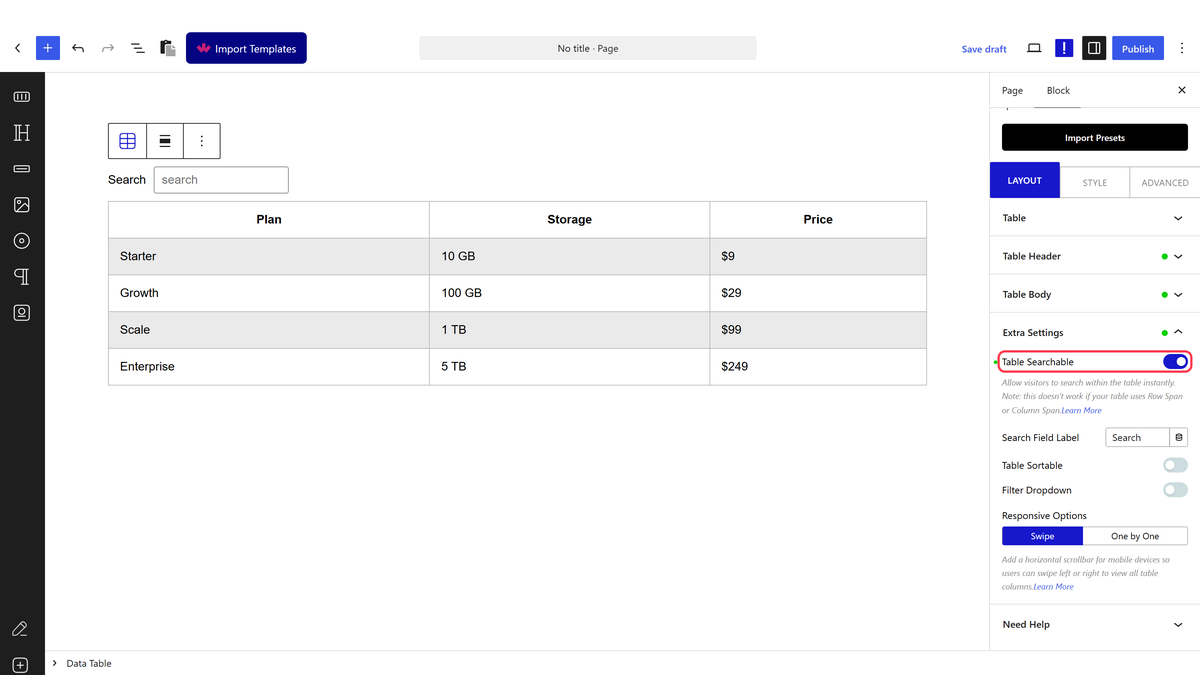Enable the Filter Dropdown toggle
This screenshot has width=1200, height=675.
(x=1175, y=490)
